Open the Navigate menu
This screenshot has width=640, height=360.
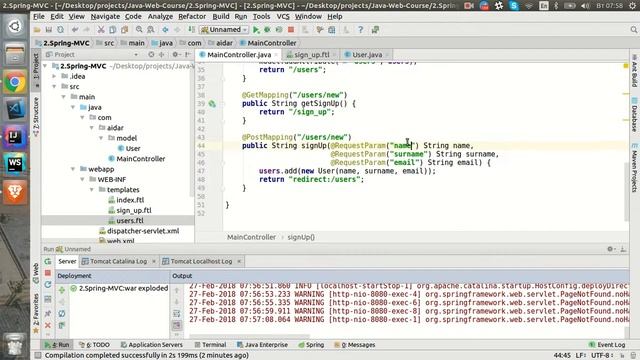click(105, 16)
